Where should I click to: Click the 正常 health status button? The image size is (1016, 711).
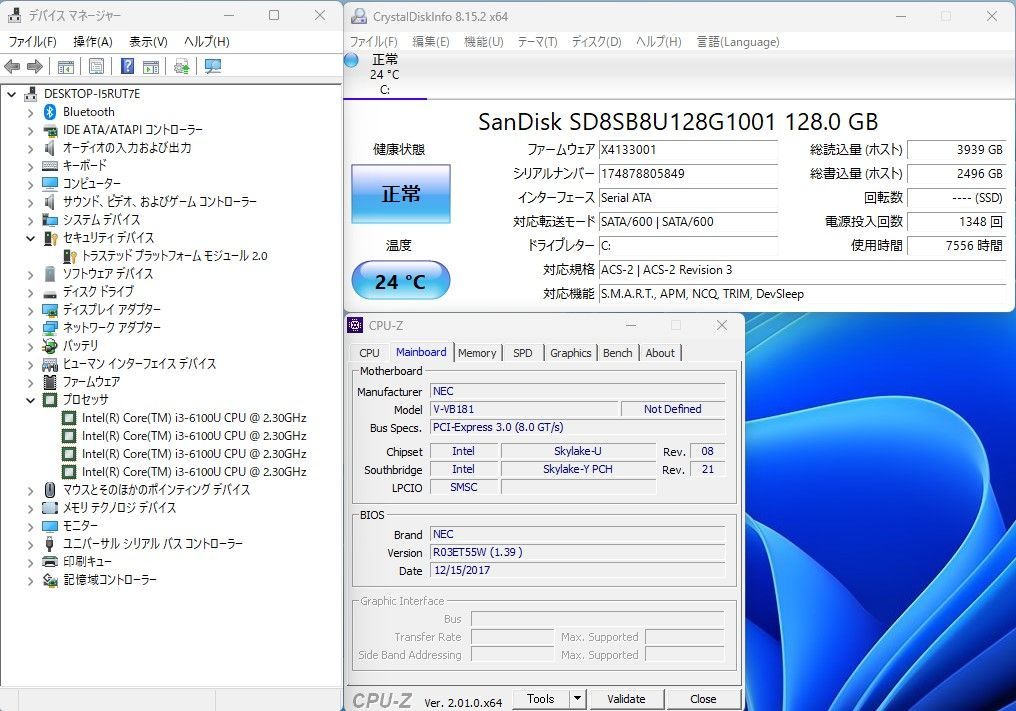[x=400, y=194]
